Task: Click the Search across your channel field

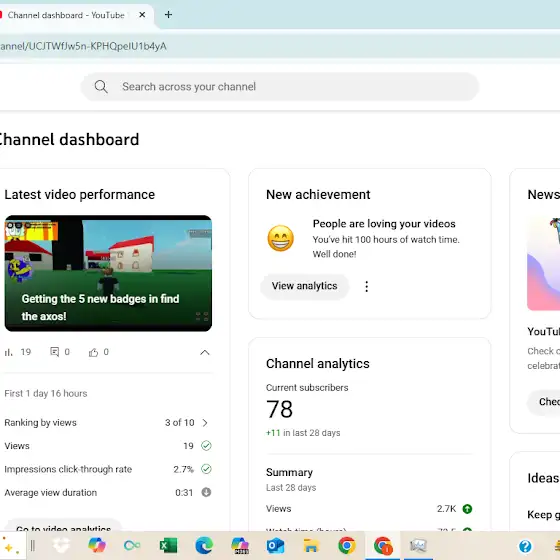Action: 280,87
